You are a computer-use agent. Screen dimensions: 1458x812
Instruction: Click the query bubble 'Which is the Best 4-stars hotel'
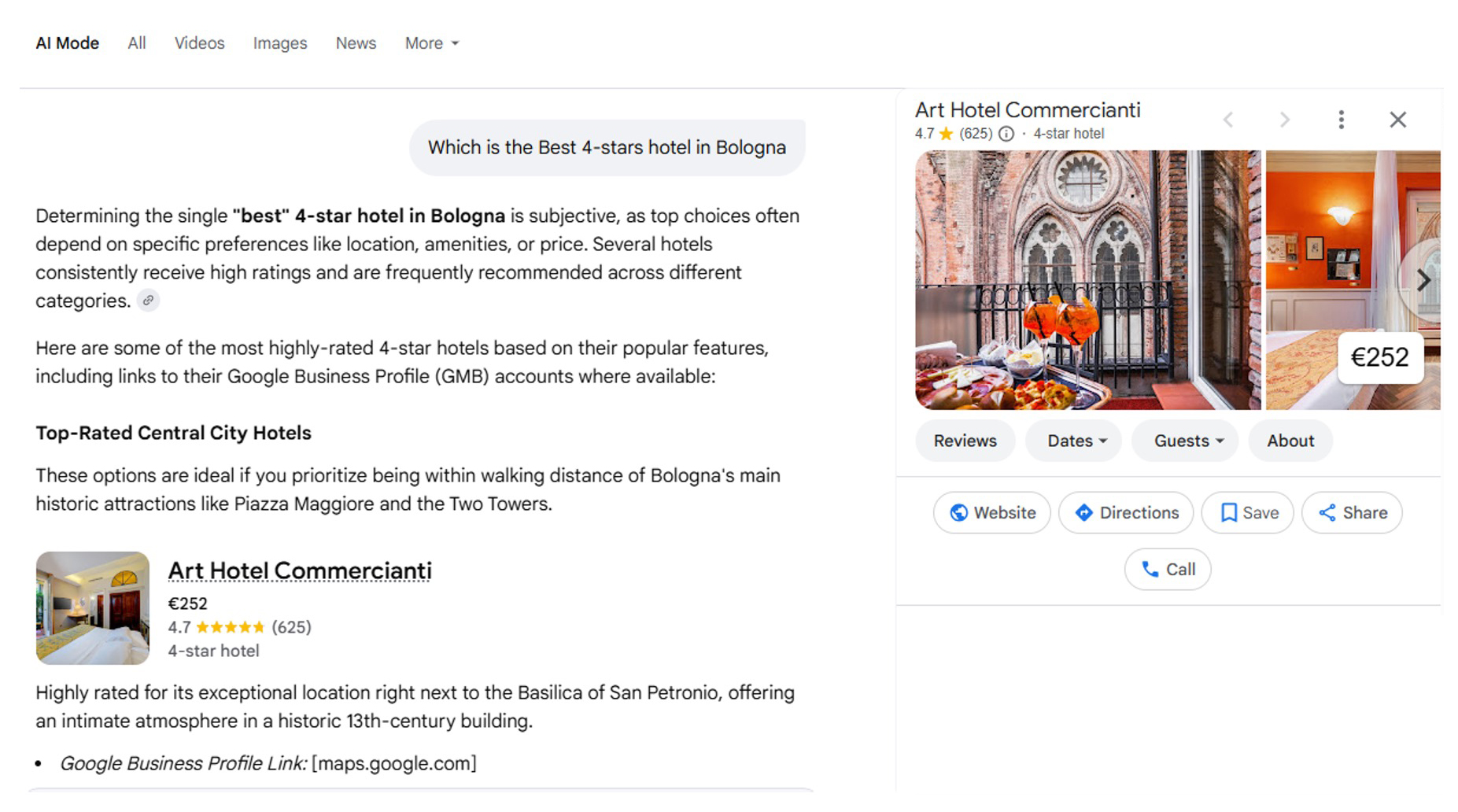[x=607, y=147]
